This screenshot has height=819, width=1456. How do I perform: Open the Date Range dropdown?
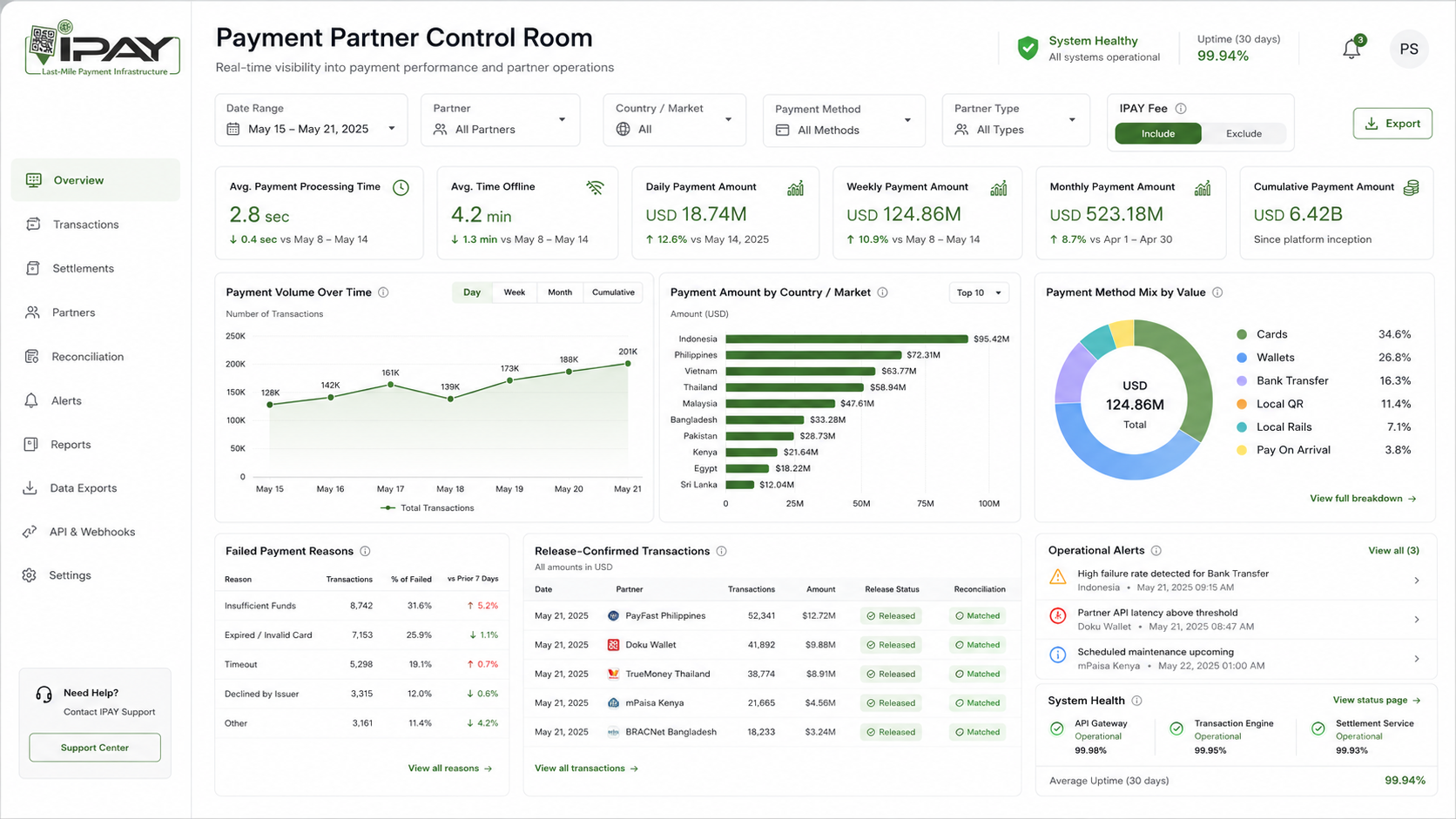[x=311, y=120]
